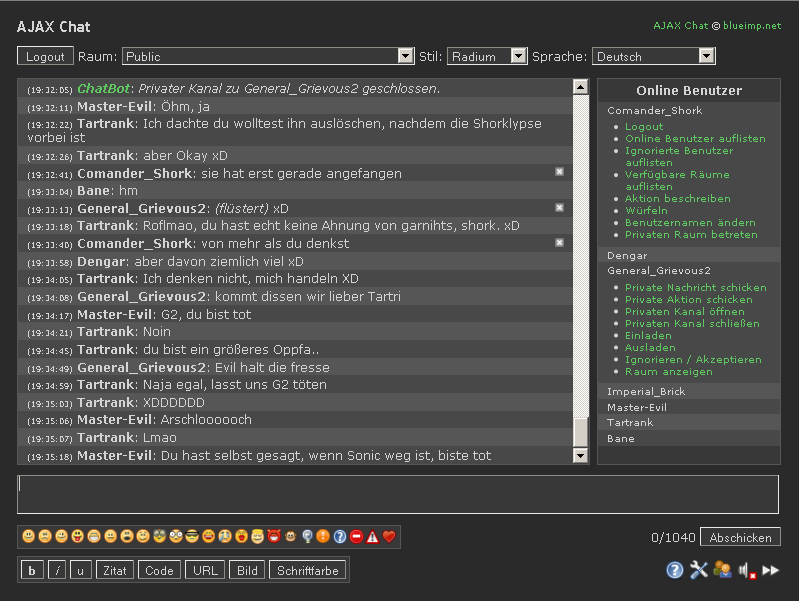Insert the sad face emoticon
The width and height of the screenshot is (799, 601).
click(x=45, y=536)
